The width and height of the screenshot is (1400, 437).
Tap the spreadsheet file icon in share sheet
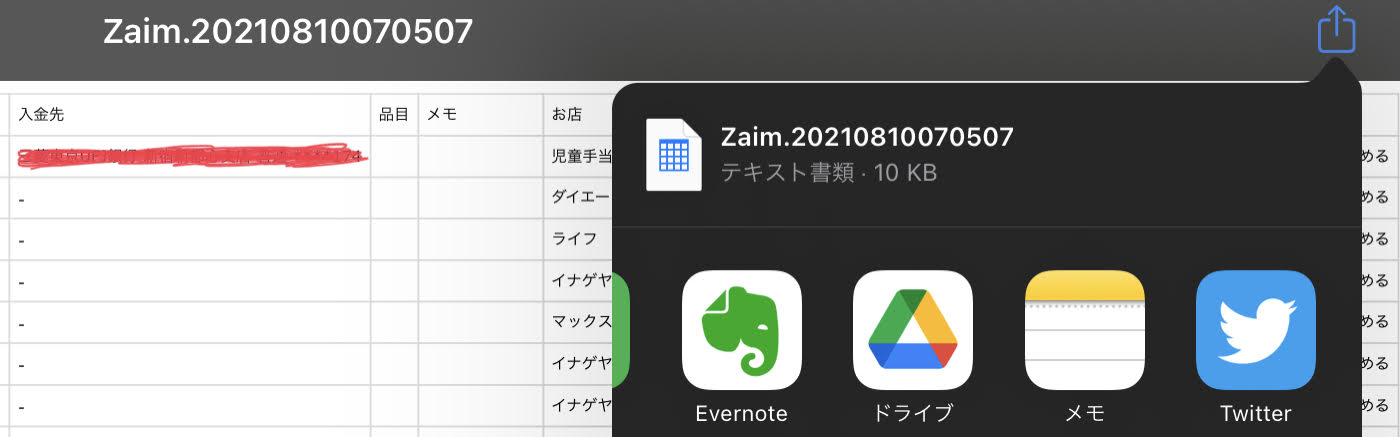tap(674, 155)
